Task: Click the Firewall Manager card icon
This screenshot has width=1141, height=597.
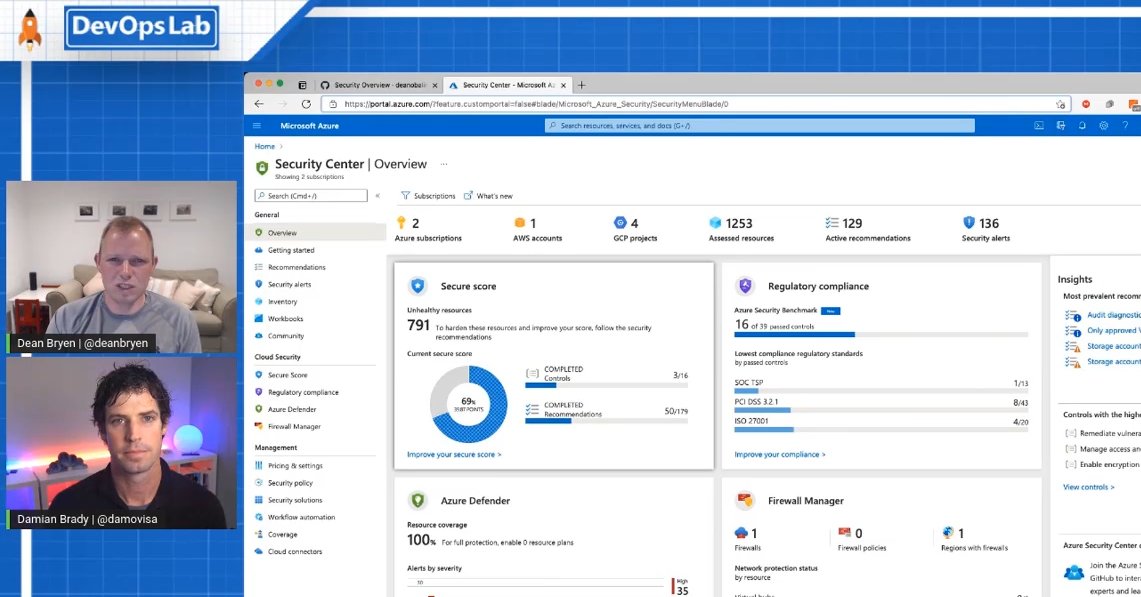Action: tap(745, 500)
